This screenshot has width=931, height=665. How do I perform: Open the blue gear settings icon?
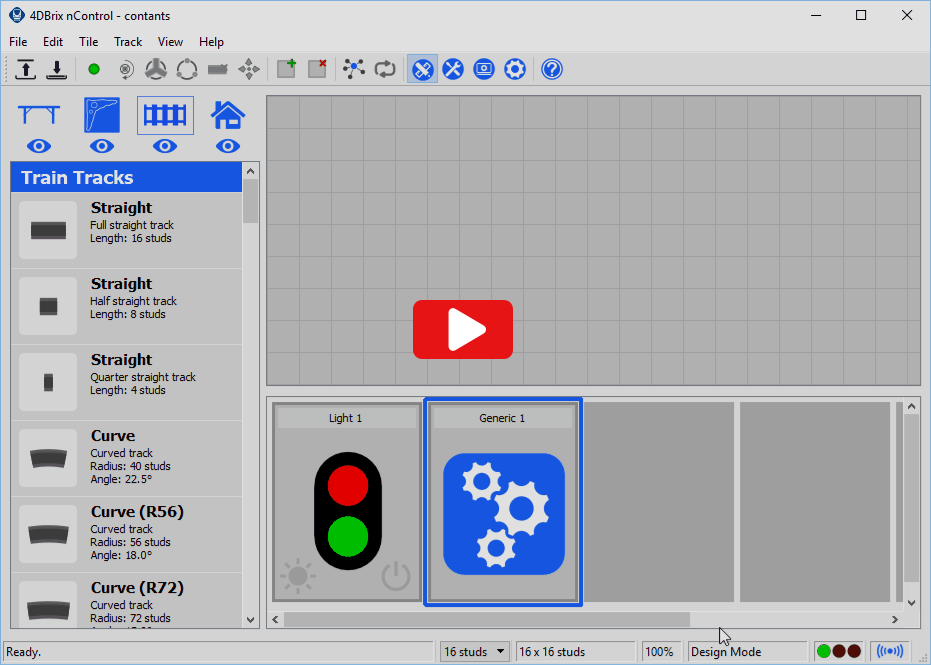coord(515,69)
